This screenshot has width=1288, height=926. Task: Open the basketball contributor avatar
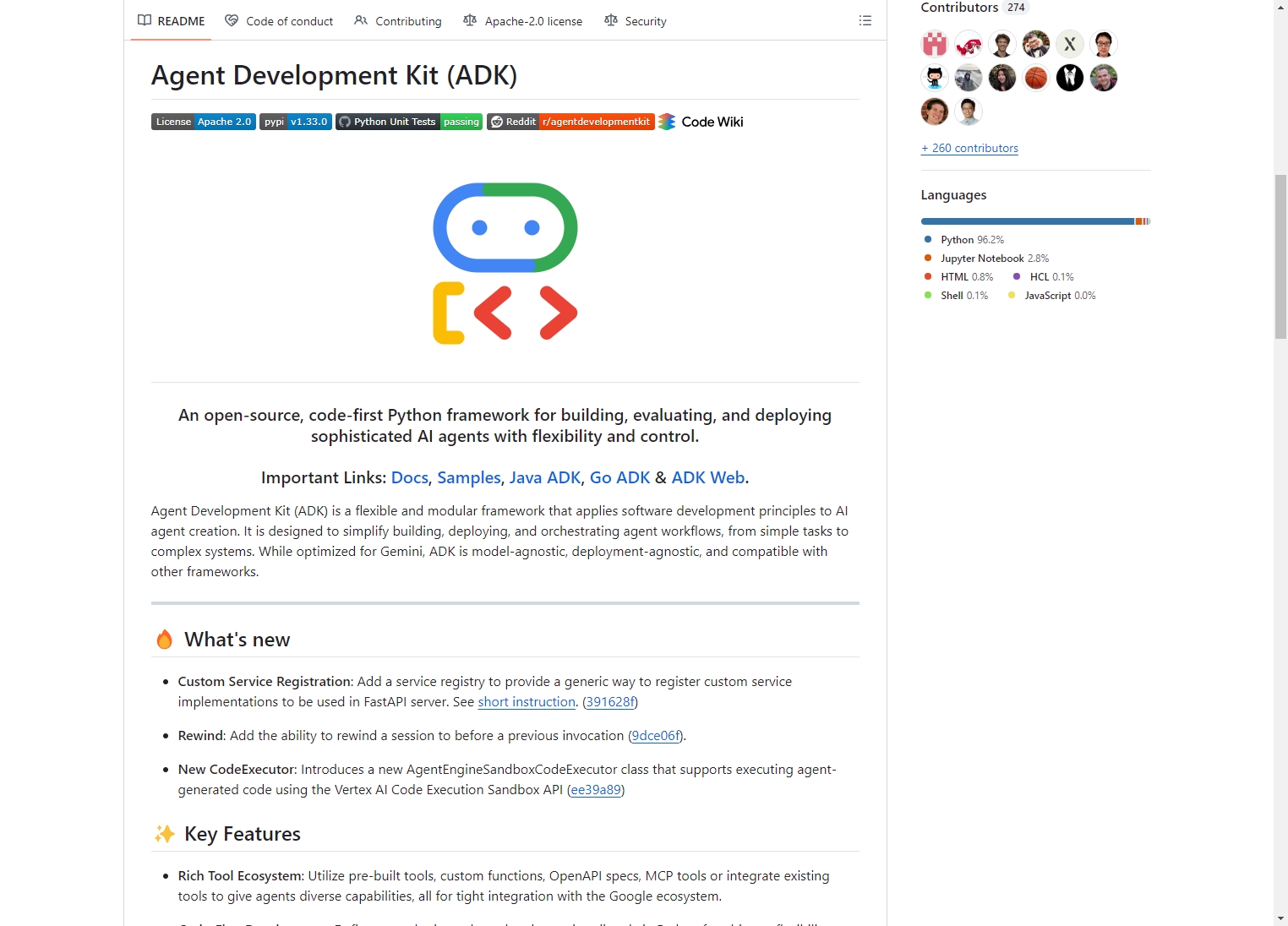(x=1036, y=78)
